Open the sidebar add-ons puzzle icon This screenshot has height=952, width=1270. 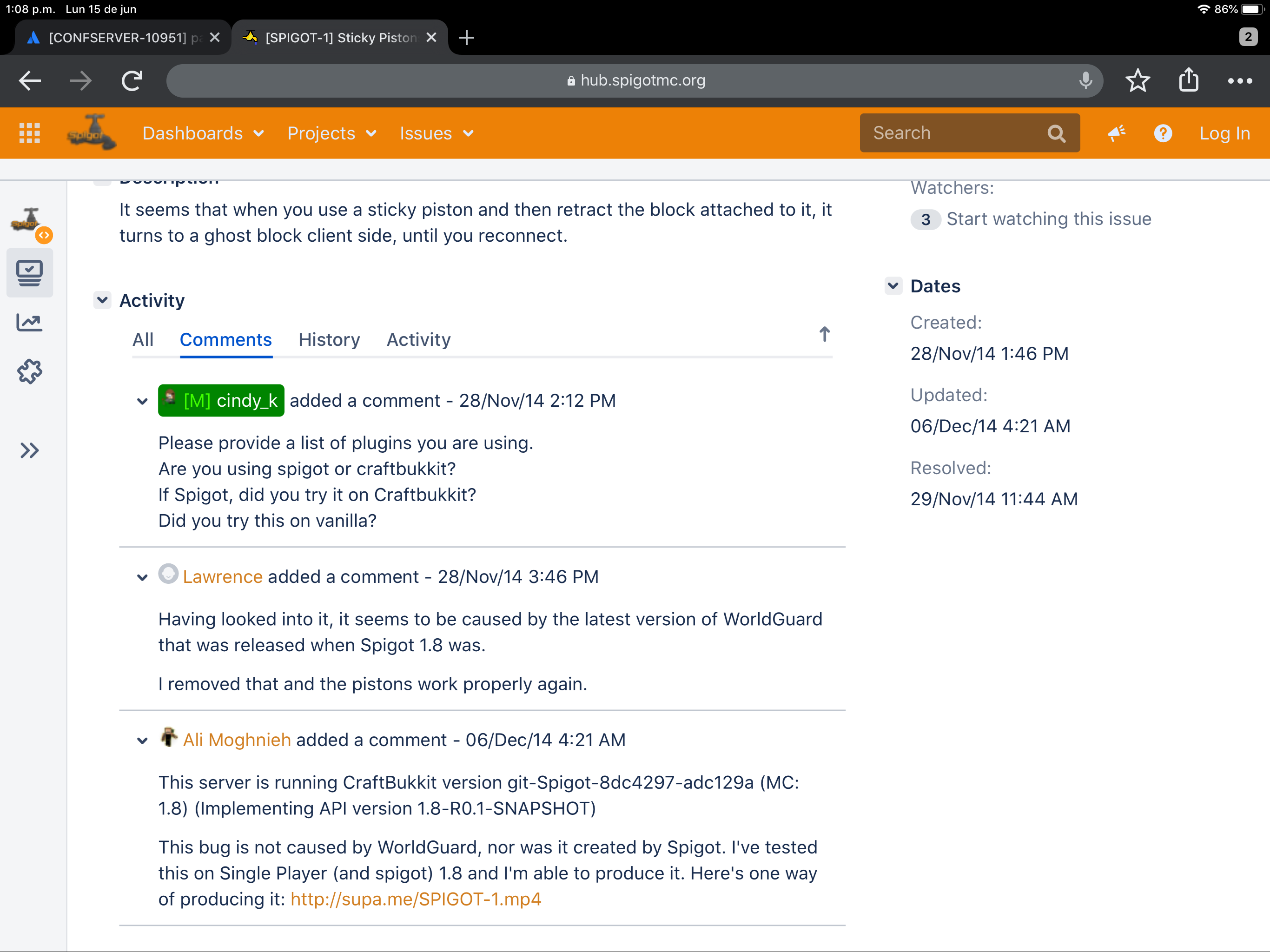[x=29, y=371]
